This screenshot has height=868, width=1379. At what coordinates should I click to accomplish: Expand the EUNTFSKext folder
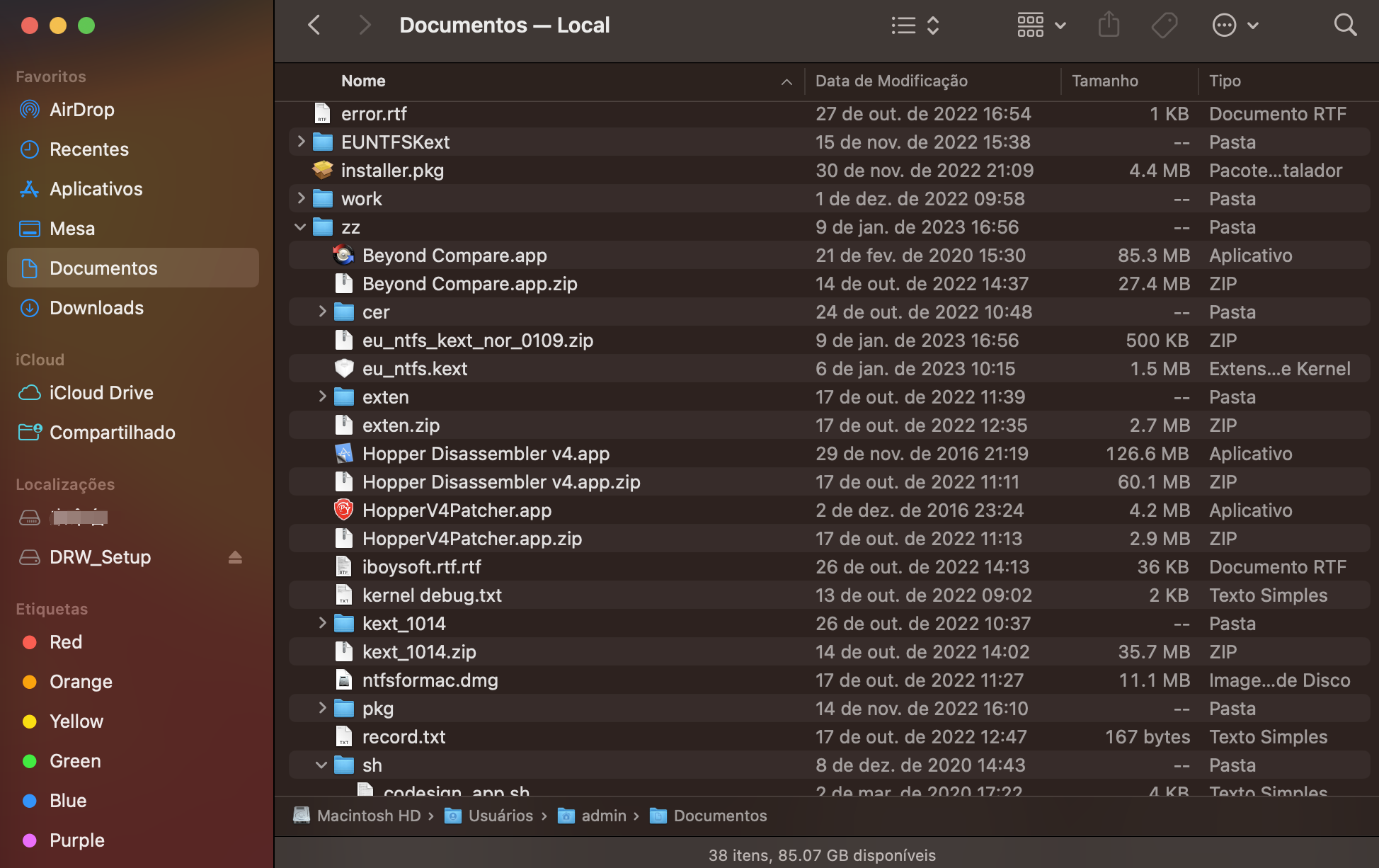coord(301,142)
